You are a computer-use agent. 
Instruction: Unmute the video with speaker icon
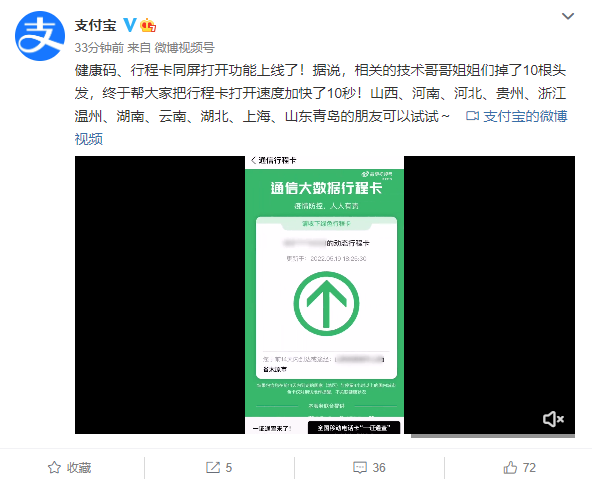[553, 419]
